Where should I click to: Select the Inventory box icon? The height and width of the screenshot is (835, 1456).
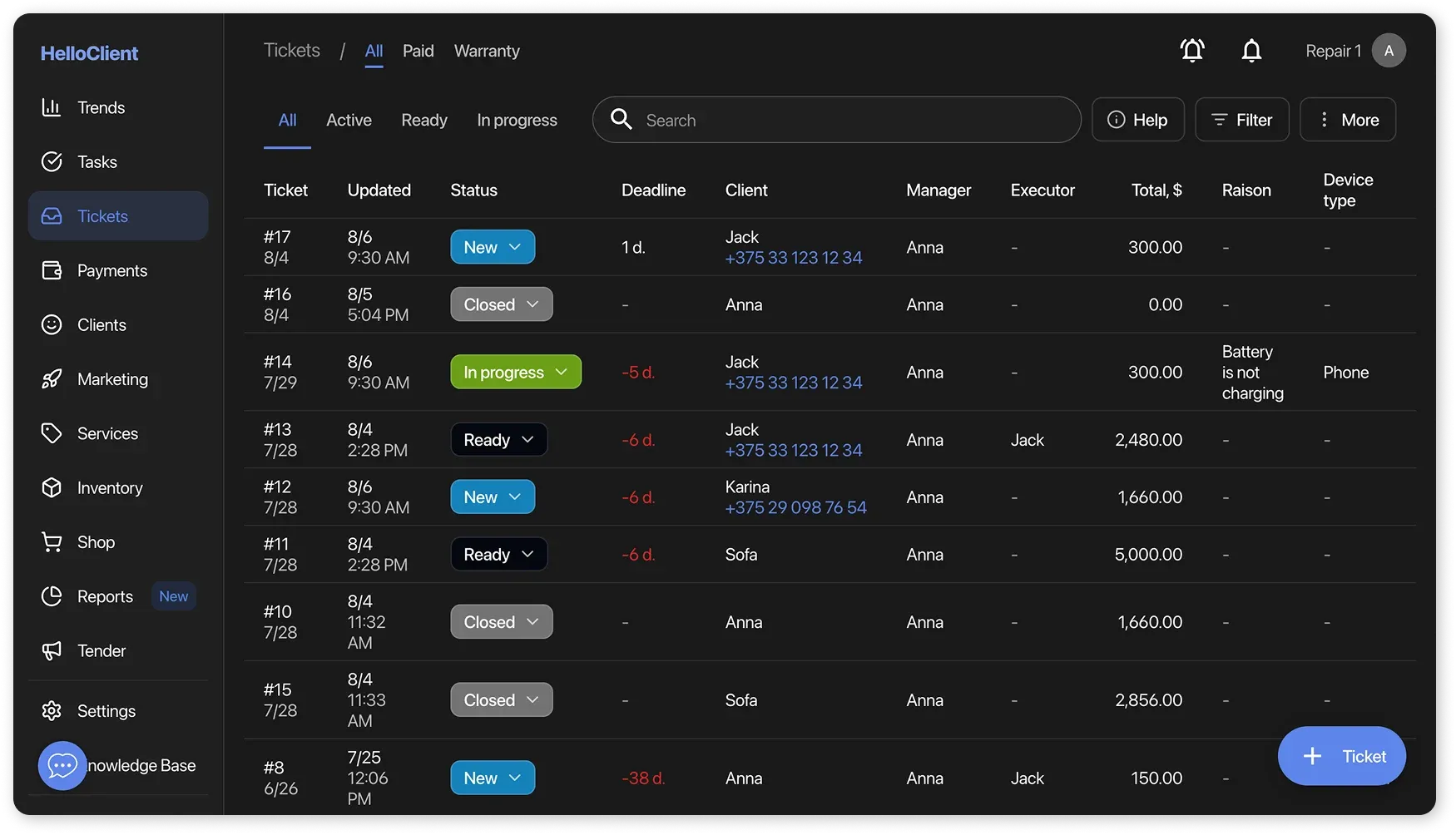click(x=52, y=487)
